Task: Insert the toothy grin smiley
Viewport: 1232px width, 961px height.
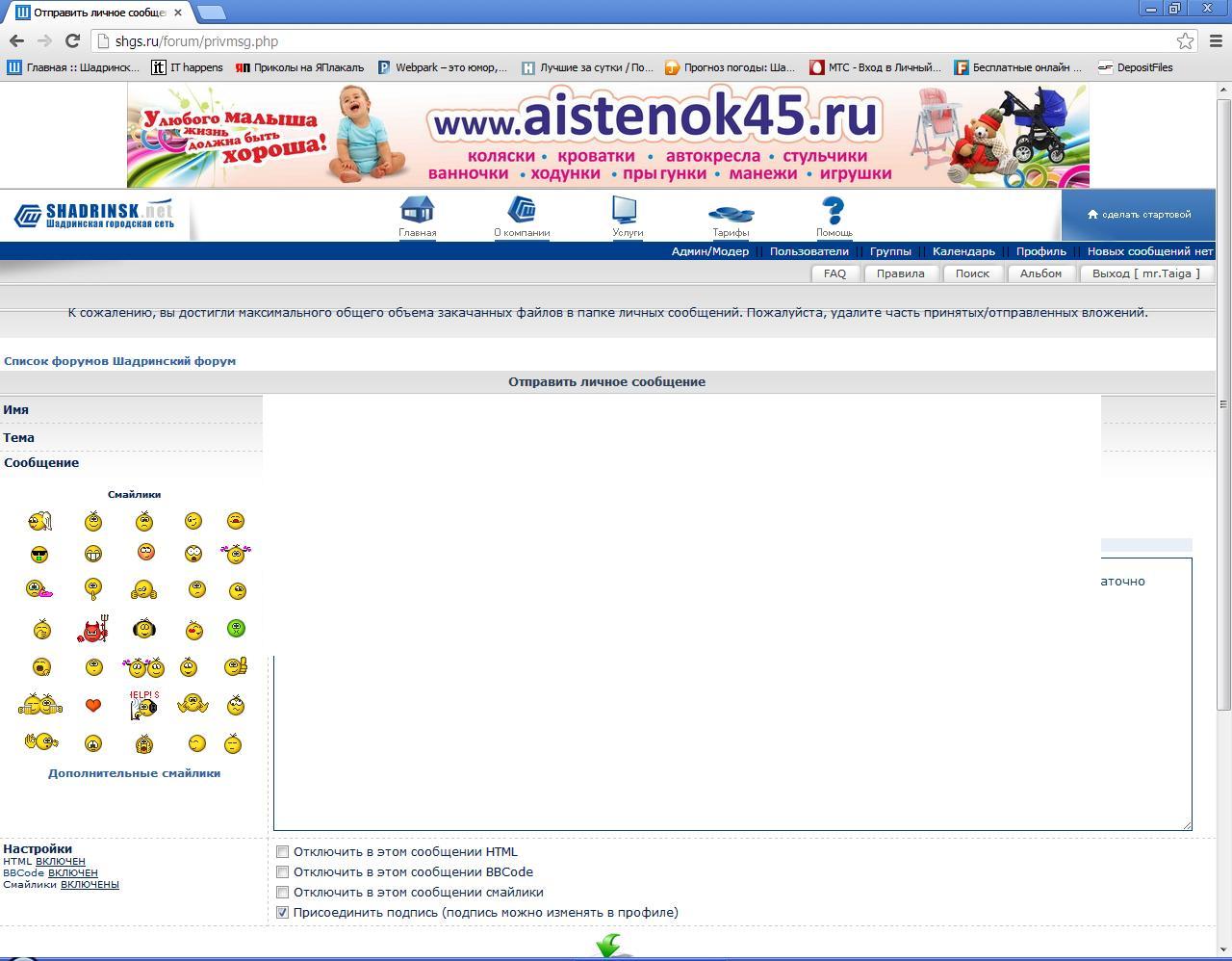Action: click(93, 554)
